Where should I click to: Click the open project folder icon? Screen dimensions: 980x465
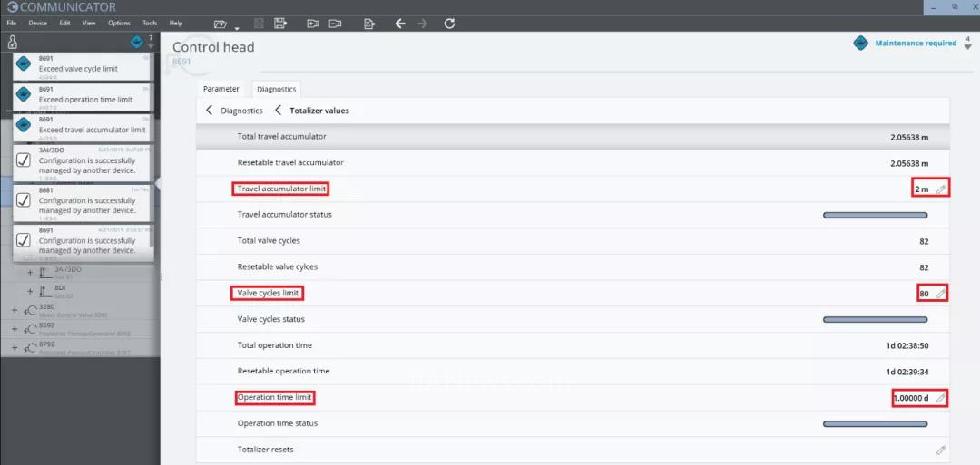[219, 23]
